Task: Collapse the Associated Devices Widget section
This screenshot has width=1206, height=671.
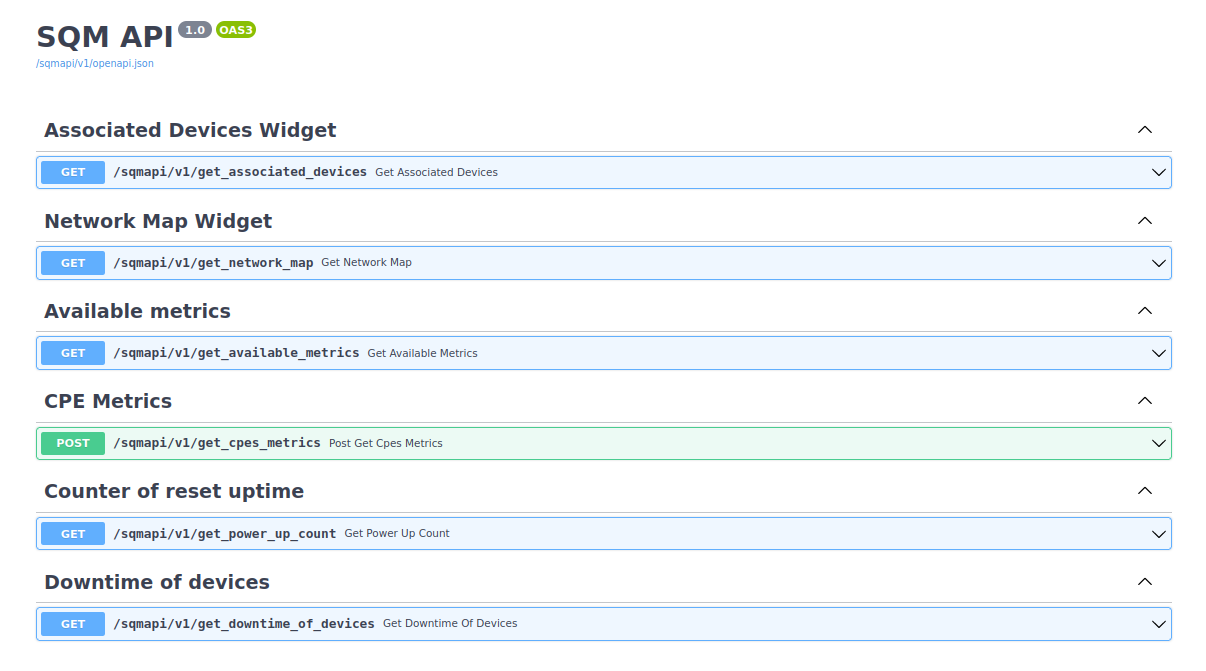Action: (x=1145, y=130)
